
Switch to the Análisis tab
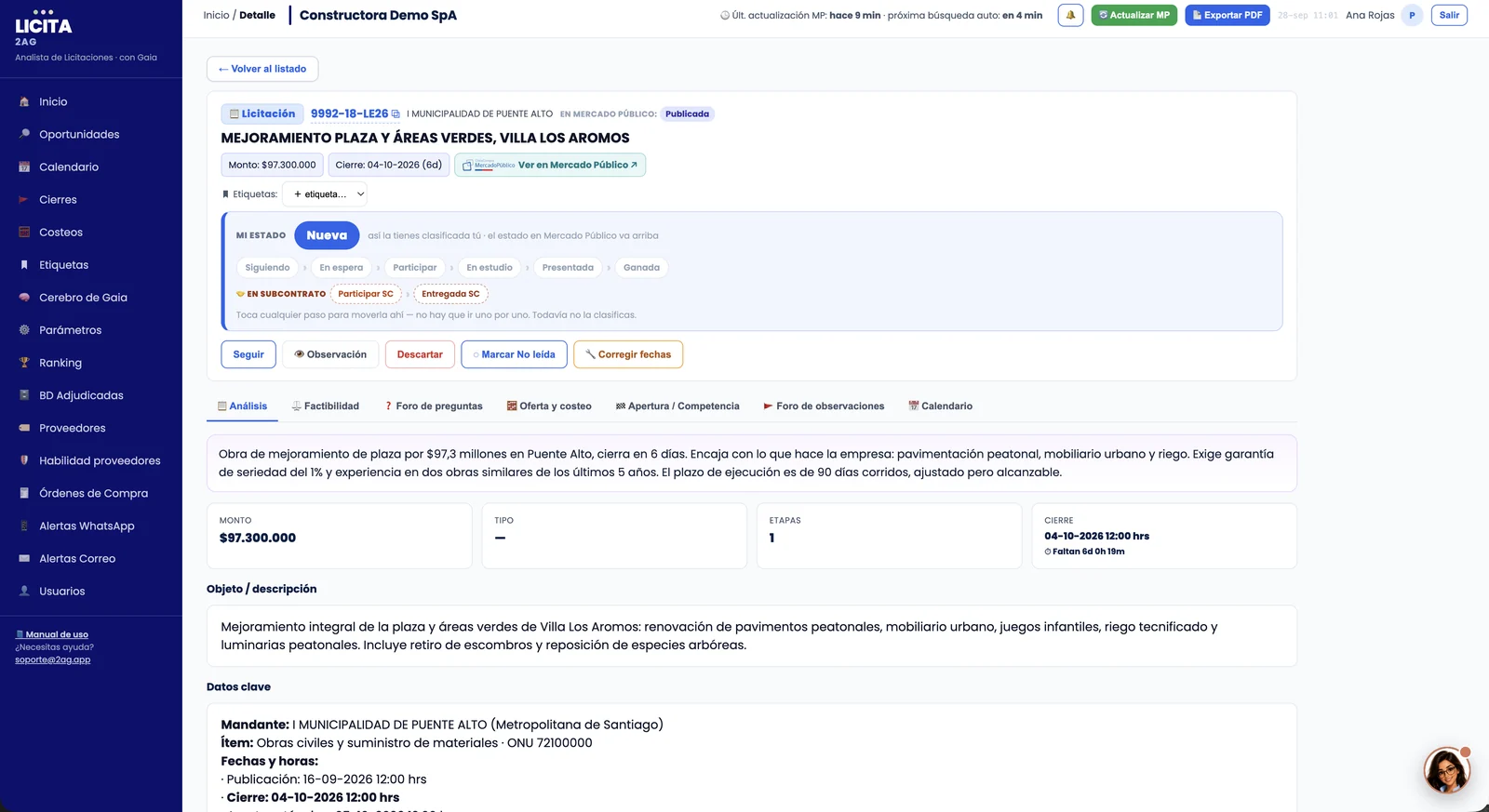pyautogui.click(x=242, y=406)
